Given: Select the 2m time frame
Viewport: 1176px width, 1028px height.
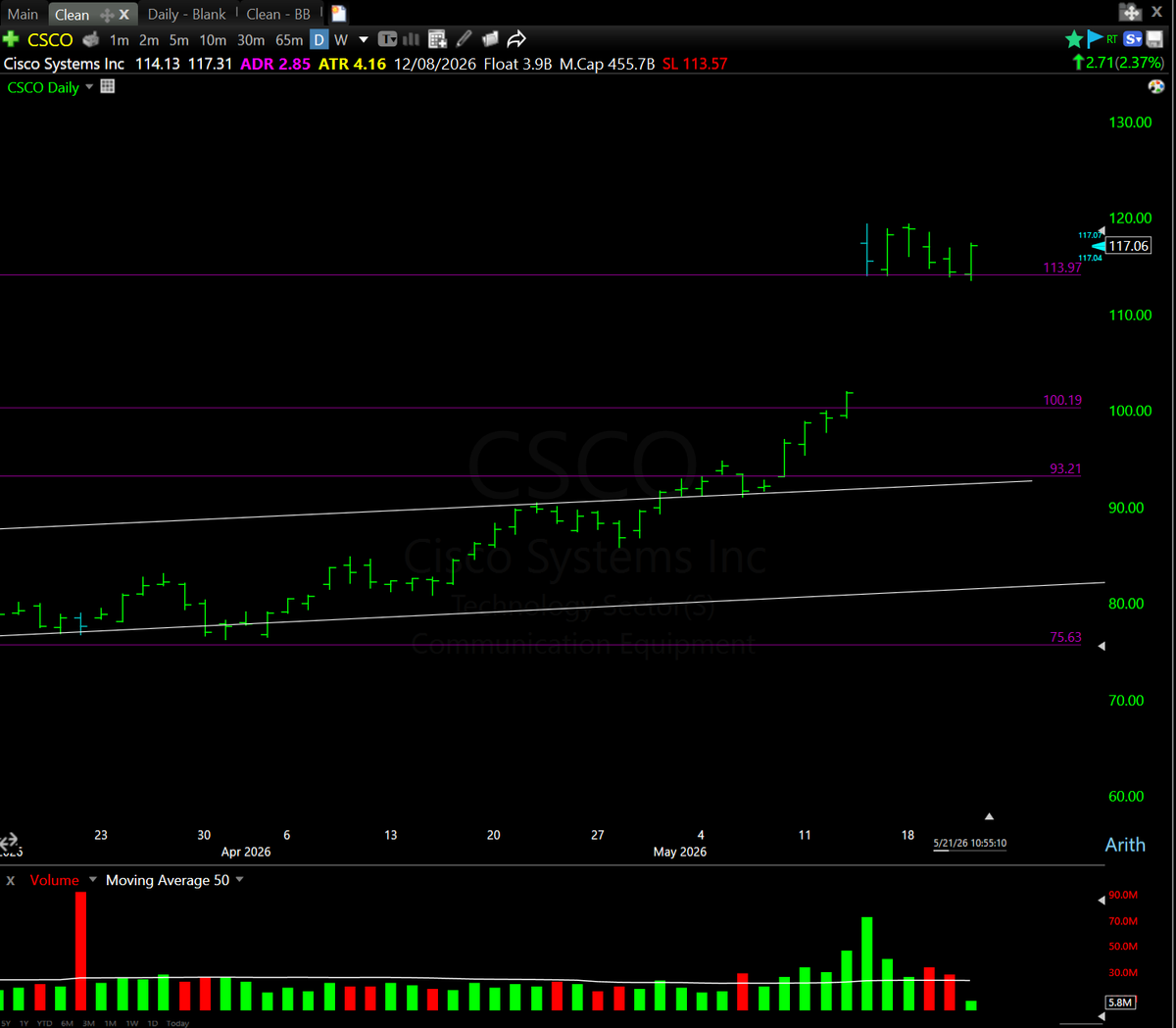Looking at the screenshot, I should (149, 40).
